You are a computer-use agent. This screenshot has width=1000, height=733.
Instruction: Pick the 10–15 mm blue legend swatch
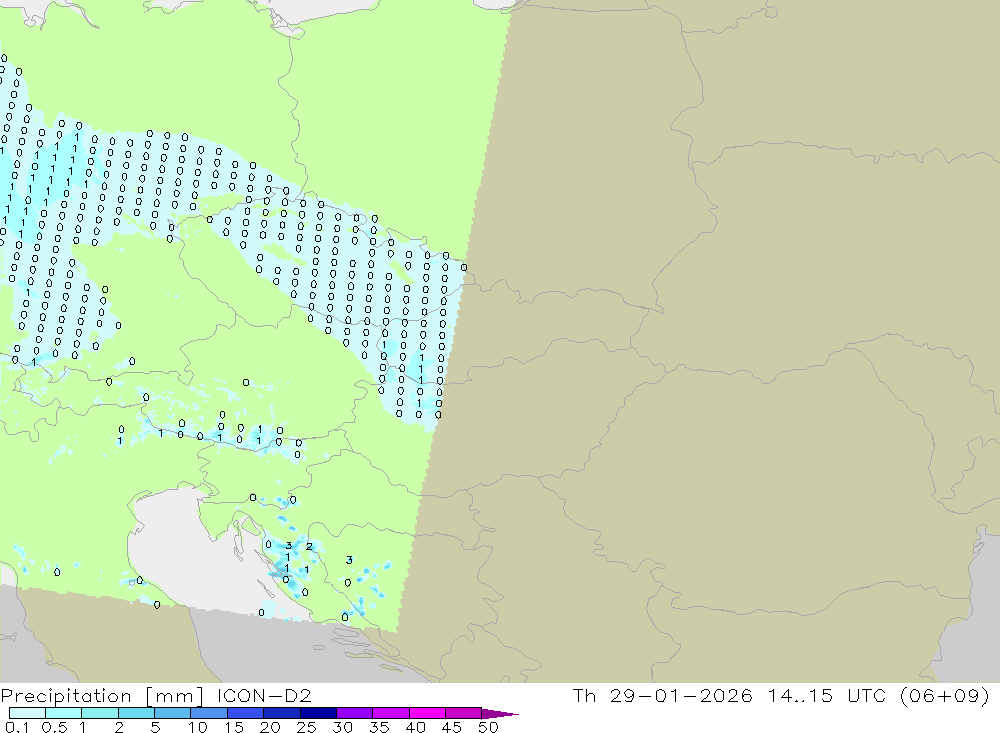(x=209, y=713)
